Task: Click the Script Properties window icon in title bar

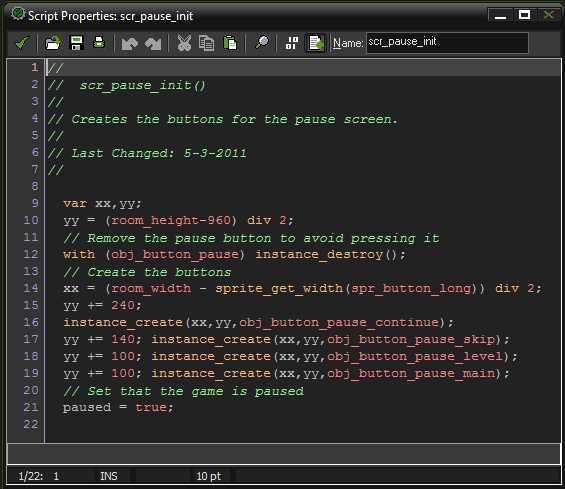Action: click(17, 14)
